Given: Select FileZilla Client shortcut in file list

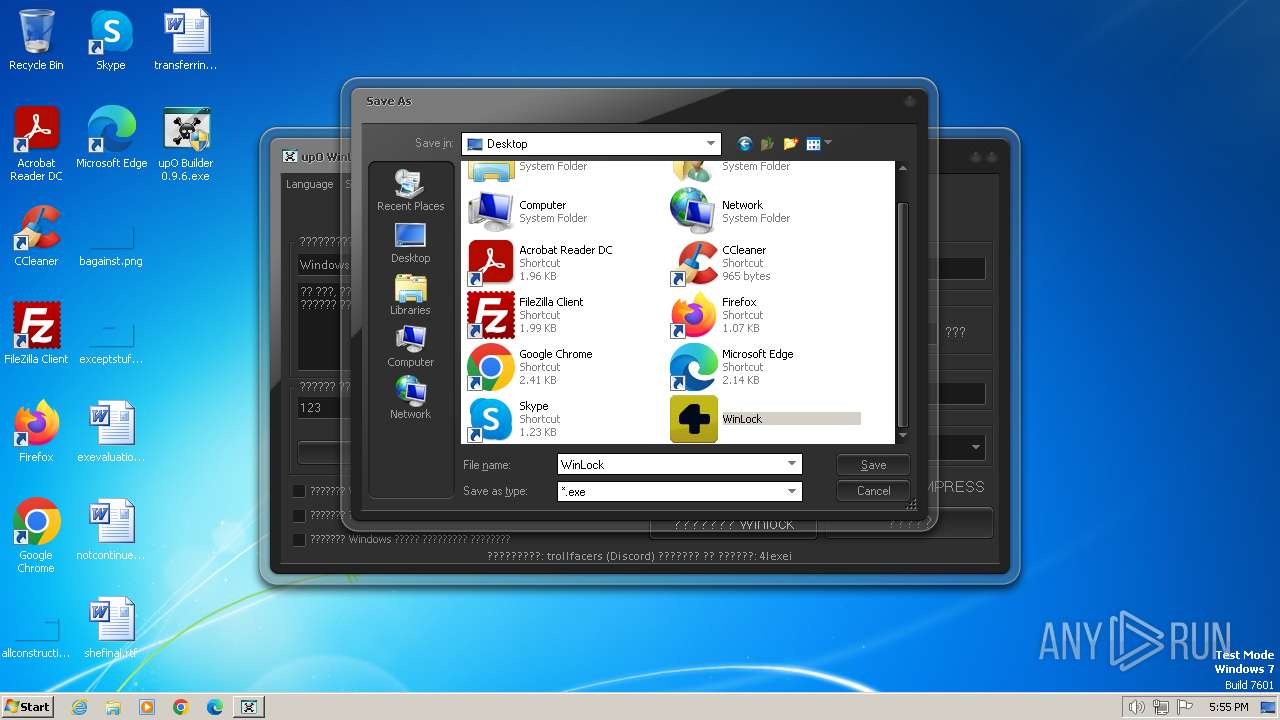Looking at the screenshot, I should (x=526, y=314).
